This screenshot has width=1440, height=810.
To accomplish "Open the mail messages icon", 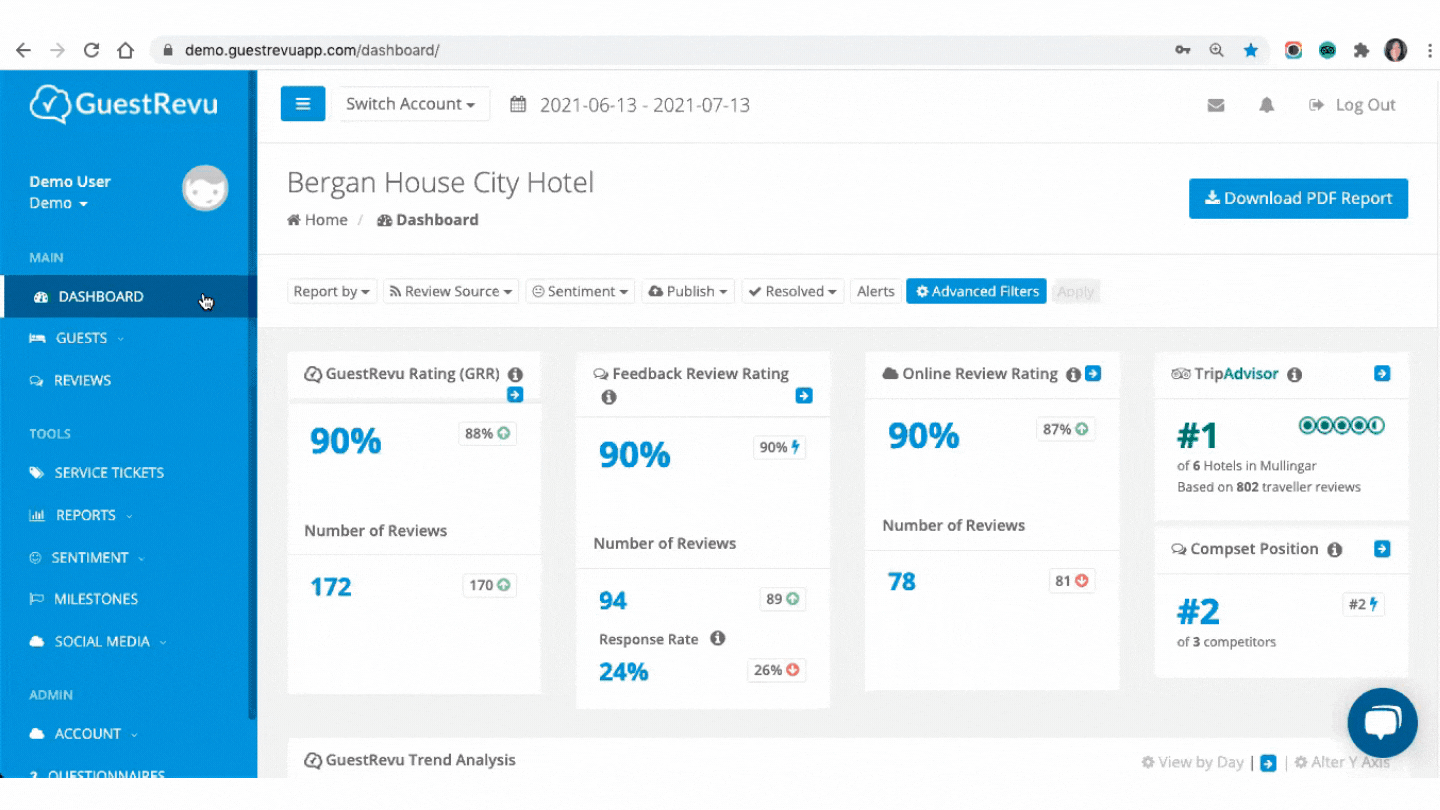I will click(1216, 105).
